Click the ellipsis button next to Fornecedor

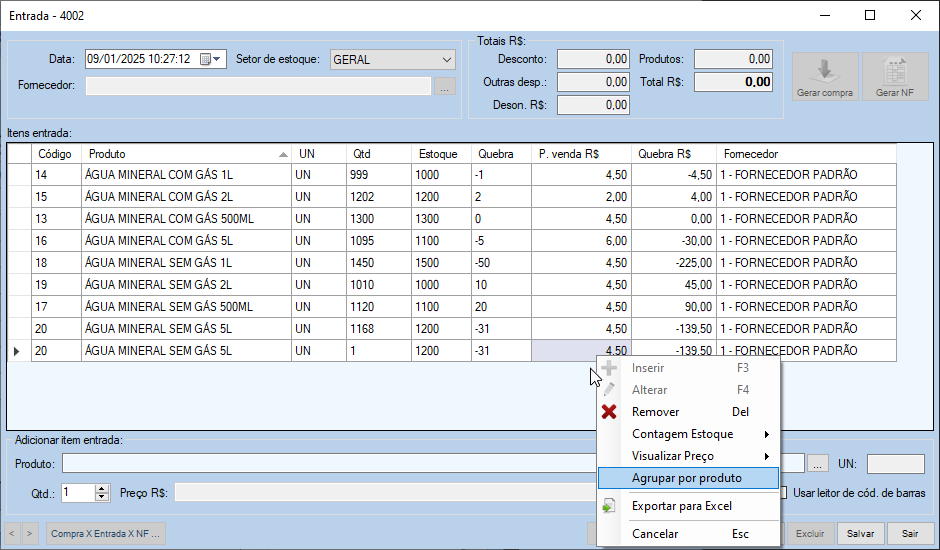445,86
